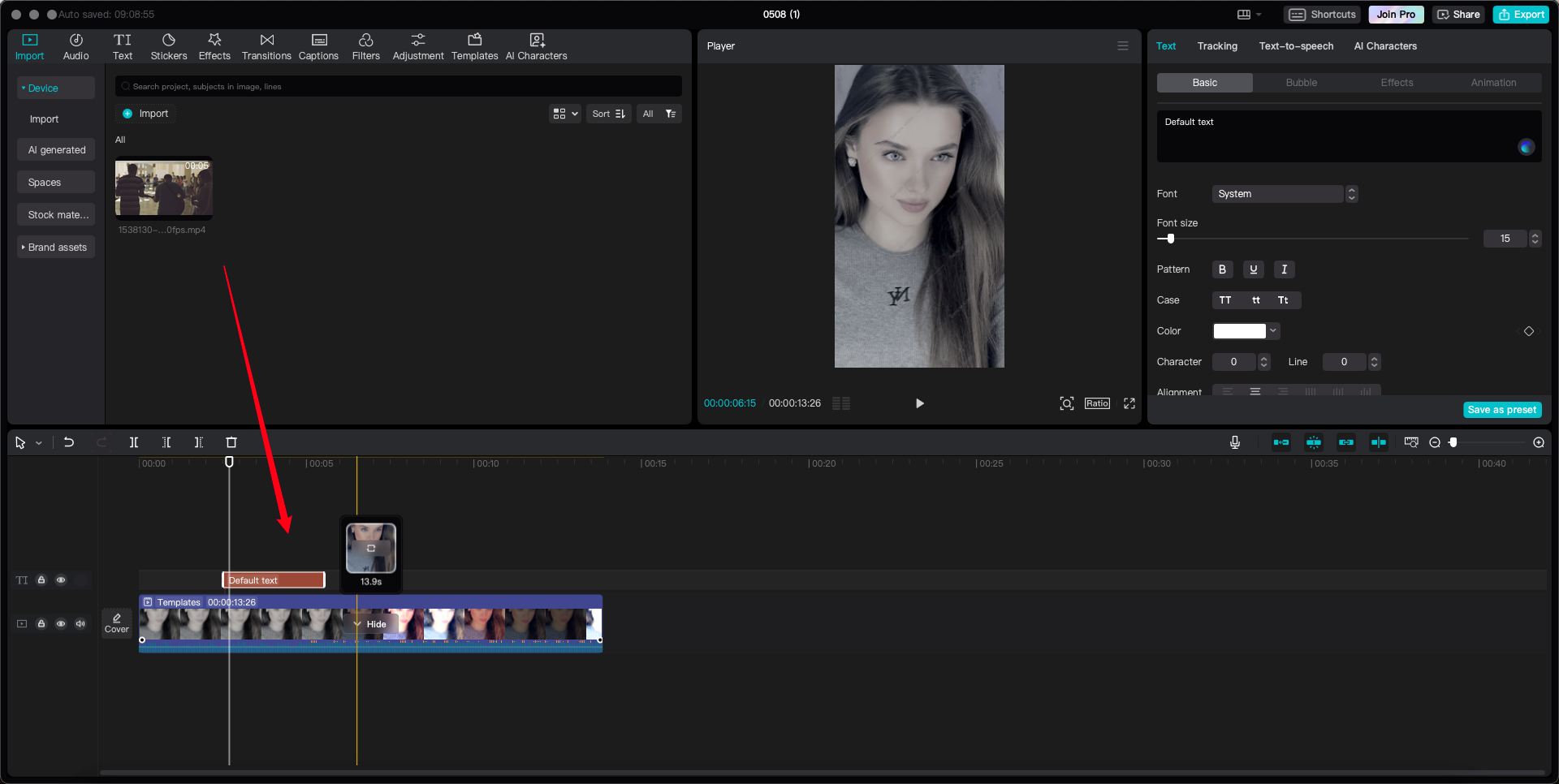This screenshot has height=784, width=1559.
Task: Open the Transitions panel
Action: [266, 45]
